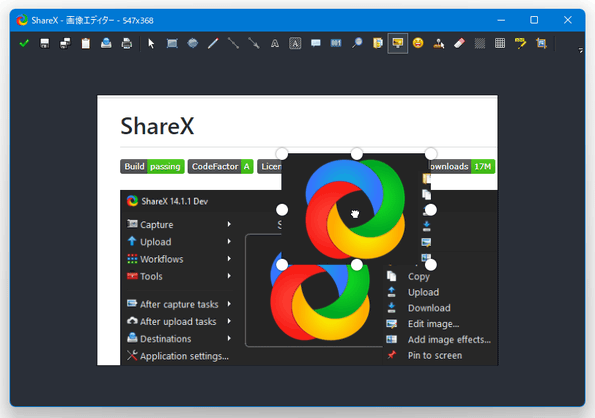Click the top-left resize handle of logo
This screenshot has height=418, width=595.
click(x=282, y=154)
